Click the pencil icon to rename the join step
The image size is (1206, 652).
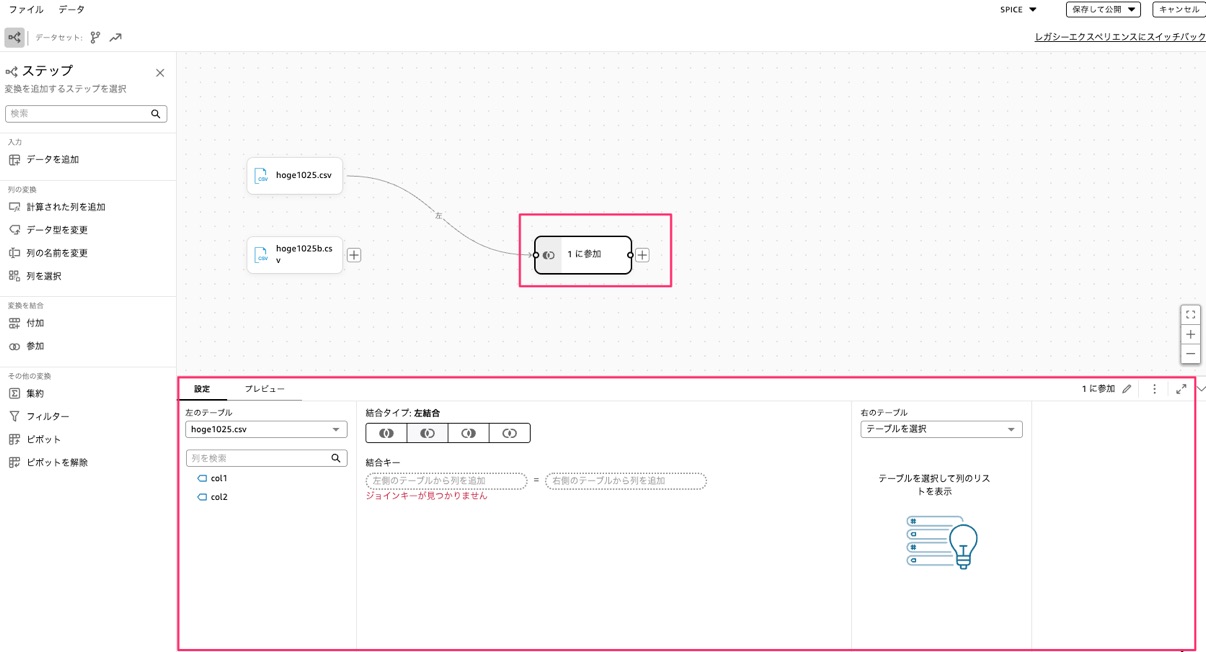1127,389
